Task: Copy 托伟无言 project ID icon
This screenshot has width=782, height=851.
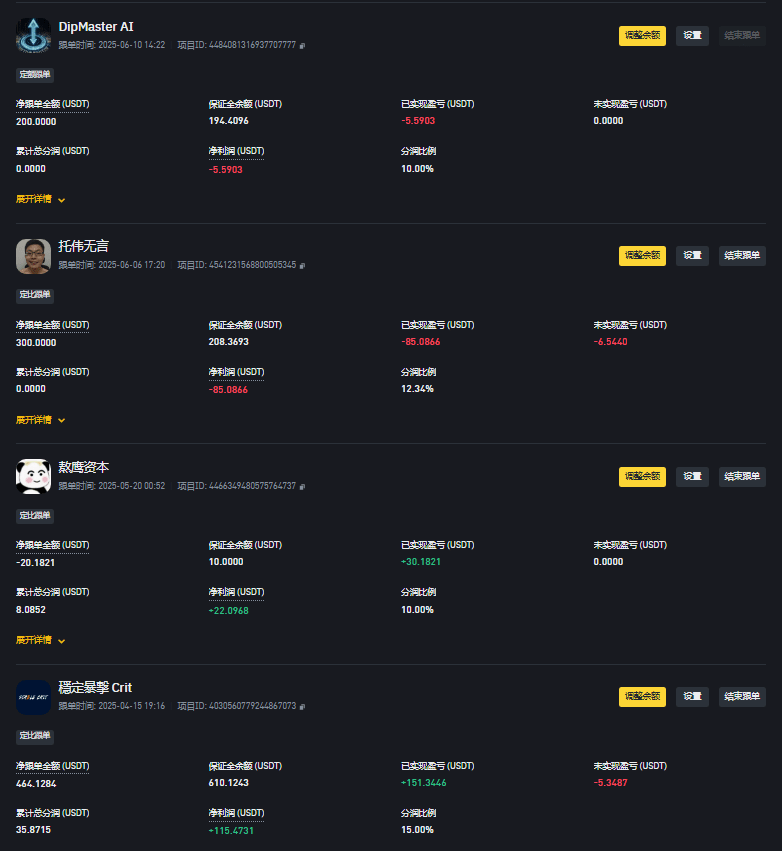Action: 302,265
